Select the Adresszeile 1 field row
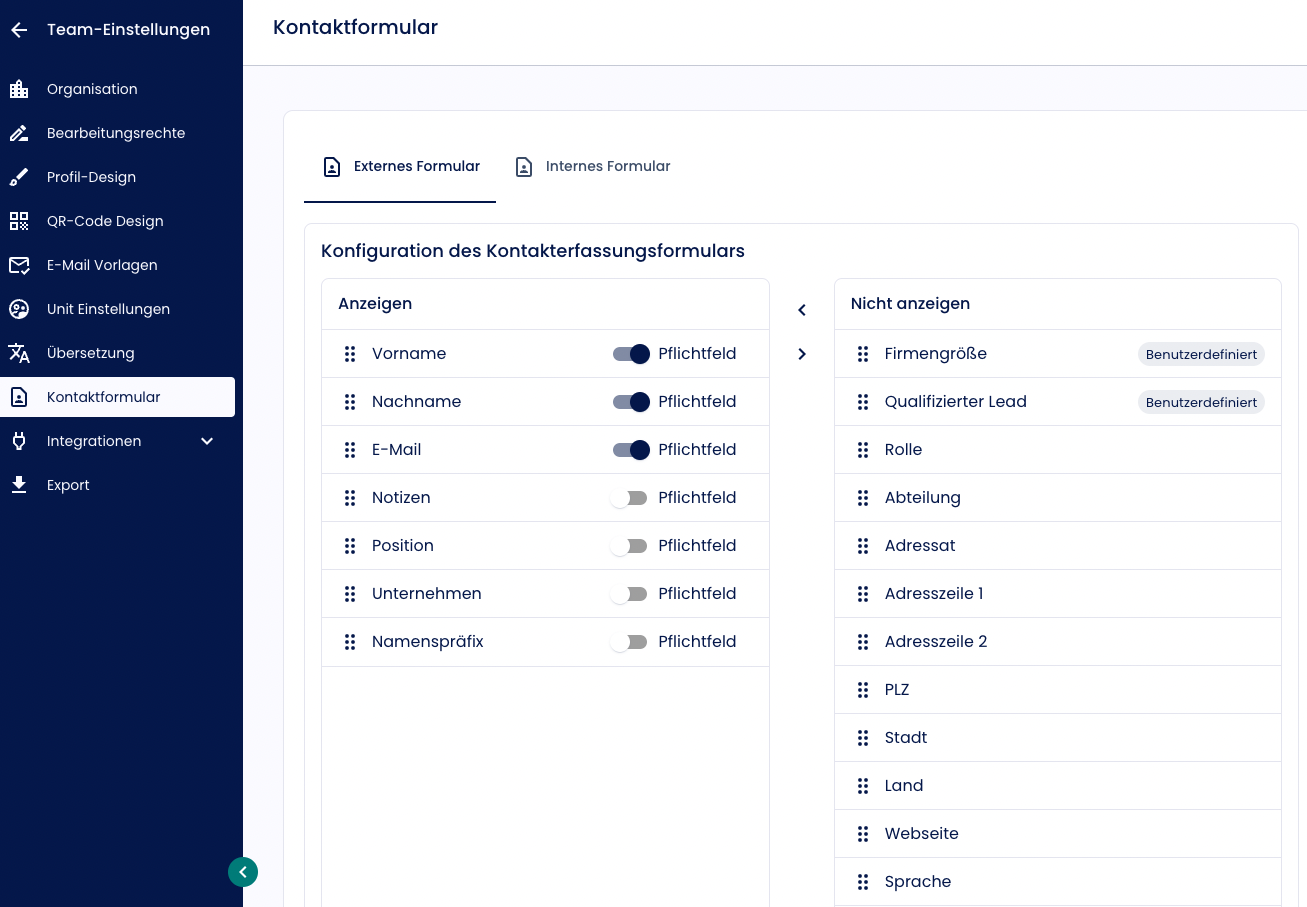Viewport: 1307px width, 907px height. (x=1058, y=594)
